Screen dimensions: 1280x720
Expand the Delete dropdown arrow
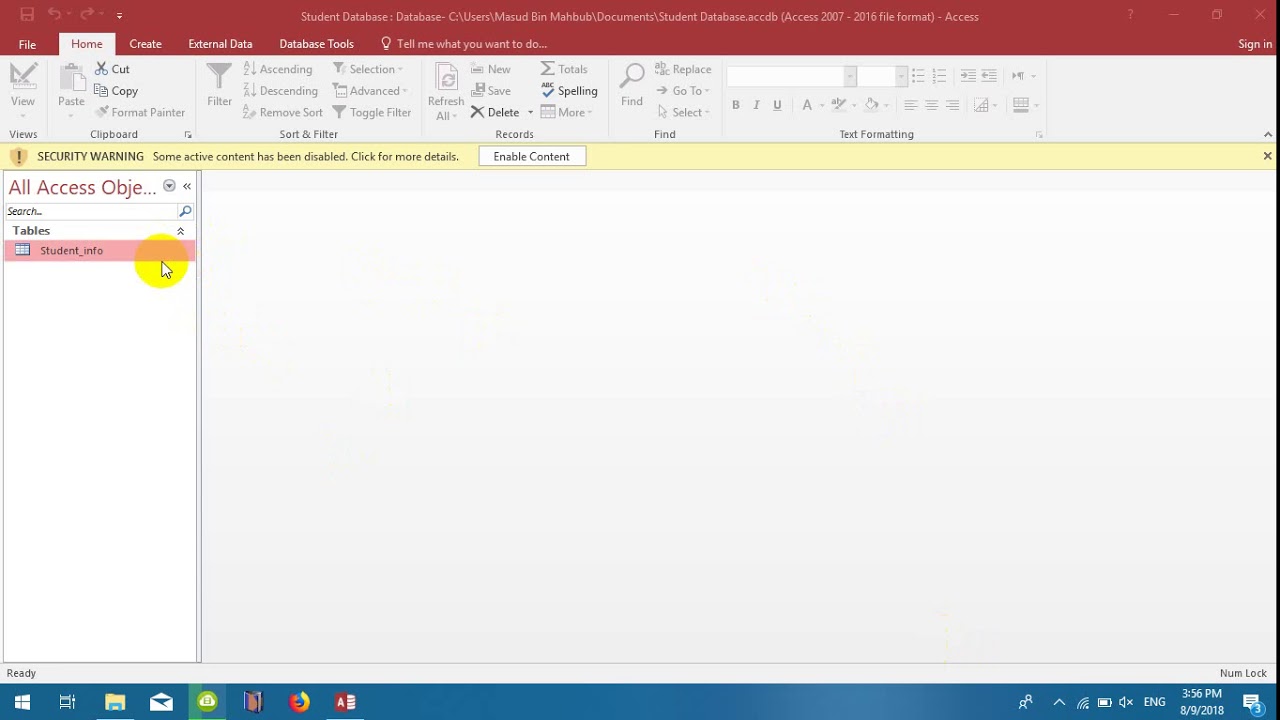tap(530, 112)
